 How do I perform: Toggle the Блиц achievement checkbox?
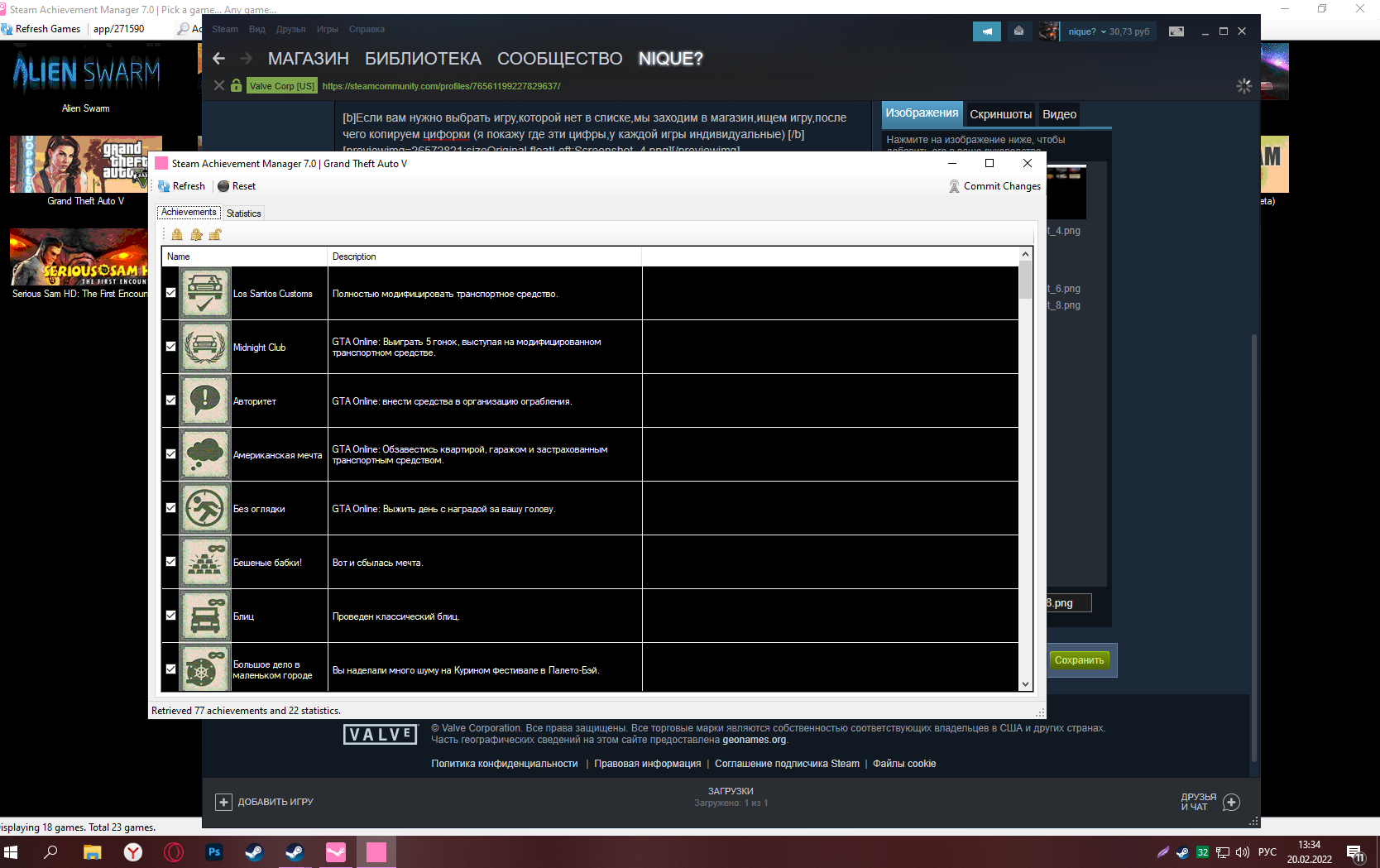[170, 616]
